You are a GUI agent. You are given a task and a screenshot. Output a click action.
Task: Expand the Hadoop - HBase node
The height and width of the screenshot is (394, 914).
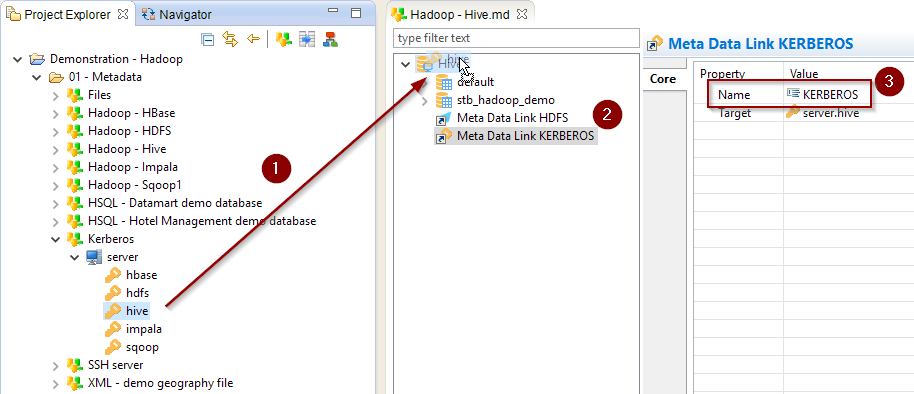tap(56, 113)
